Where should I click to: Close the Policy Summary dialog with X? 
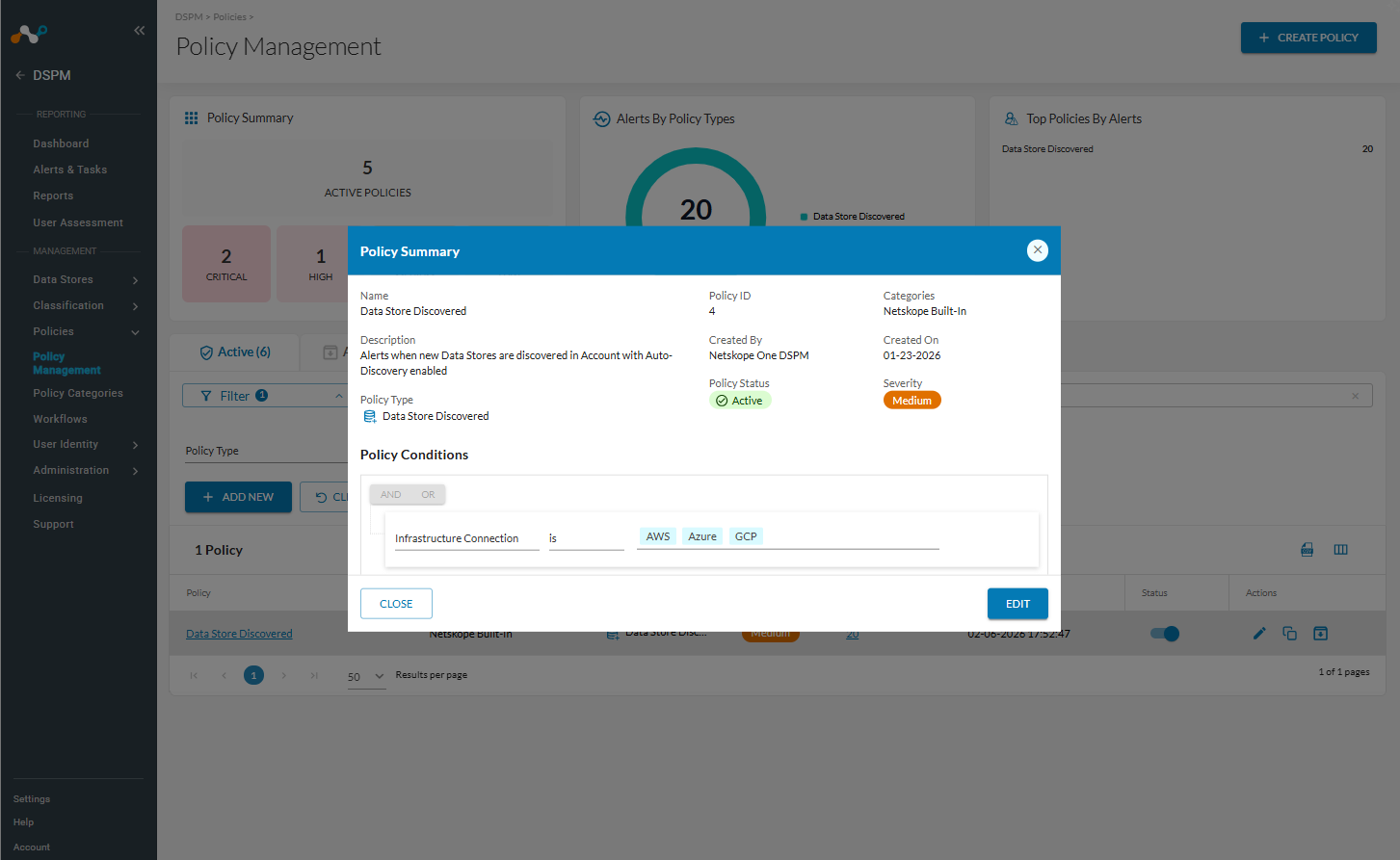[1038, 250]
